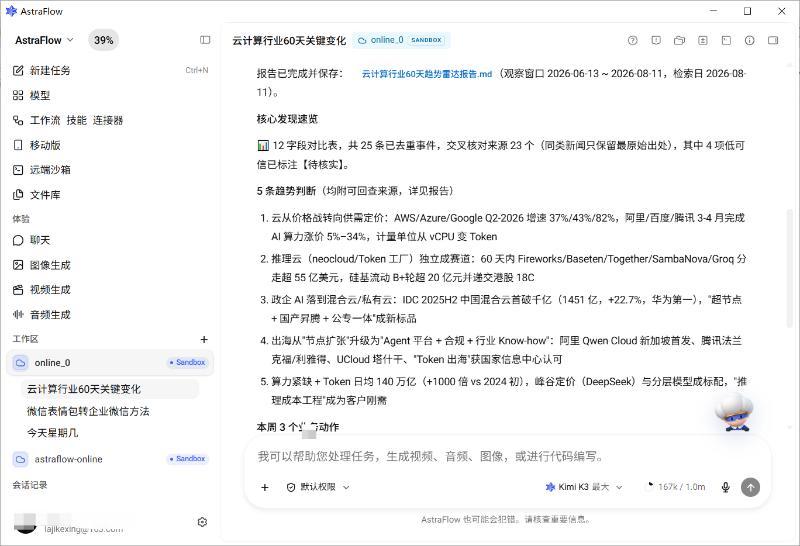Image resolution: width=800 pixels, height=546 pixels.
Task: Click the AstraFlow logo in title bar
Action: tap(11, 11)
